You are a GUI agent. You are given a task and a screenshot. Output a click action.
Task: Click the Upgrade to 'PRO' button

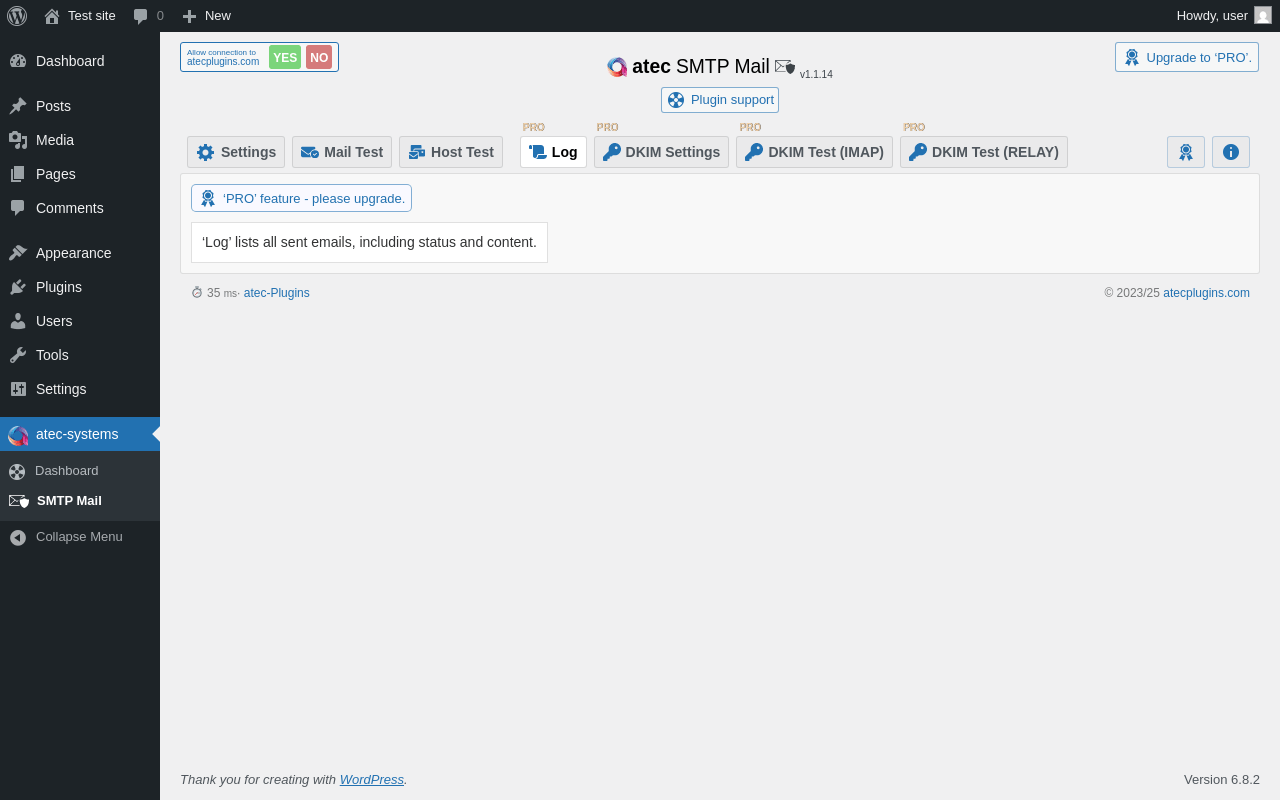click(x=1187, y=57)
